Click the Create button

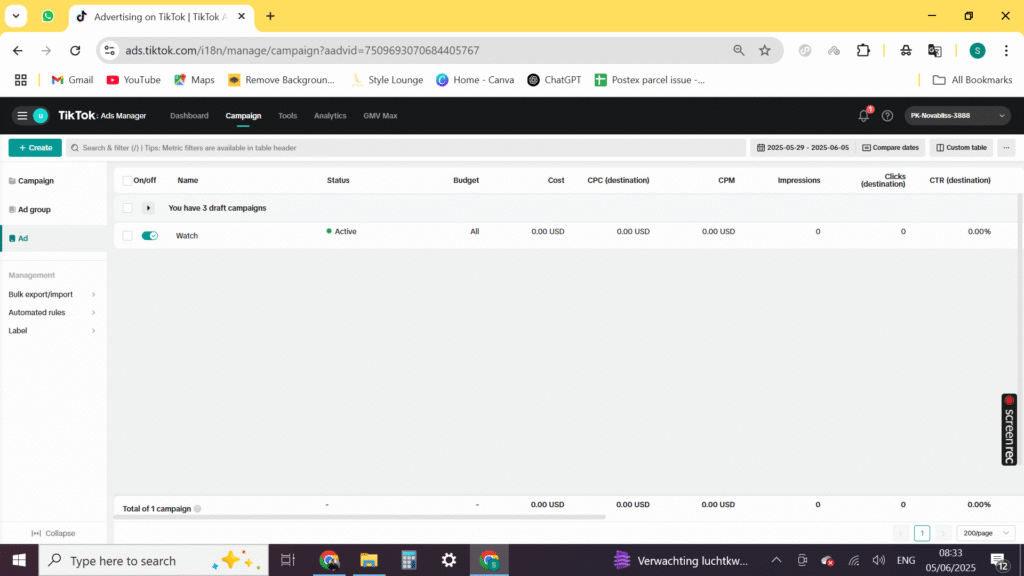pos(35,148)
